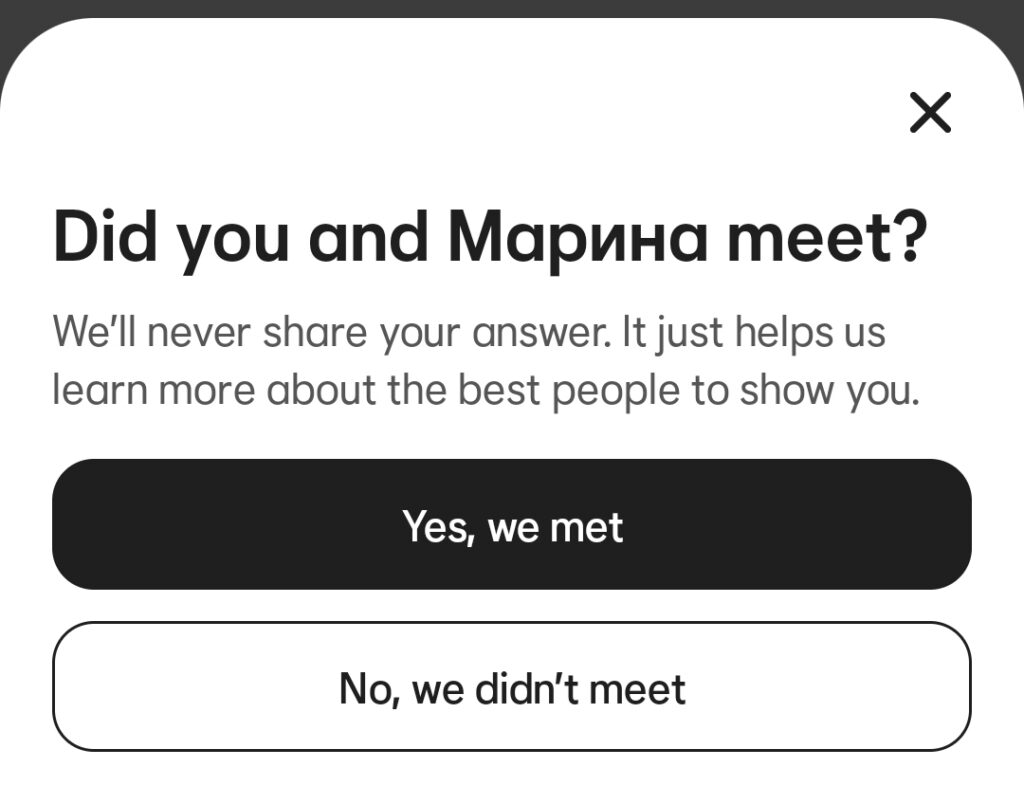The width and height of the screenshot is (1024, 804).
Task: Dismiss the meet-up prompt using the X
Action: click(x=930, y=112)
